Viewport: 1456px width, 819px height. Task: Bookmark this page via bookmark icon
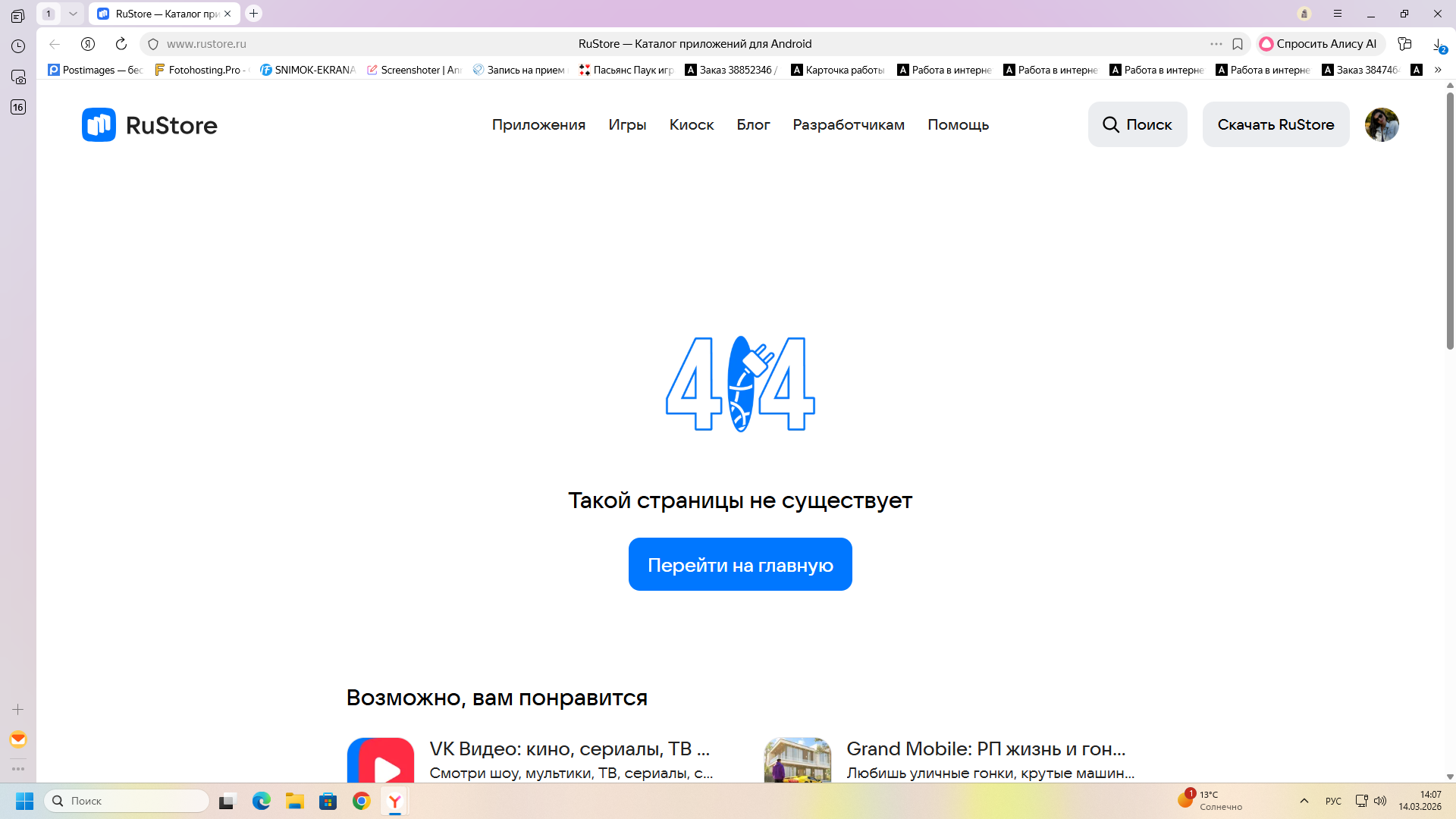click(1238, 44)
